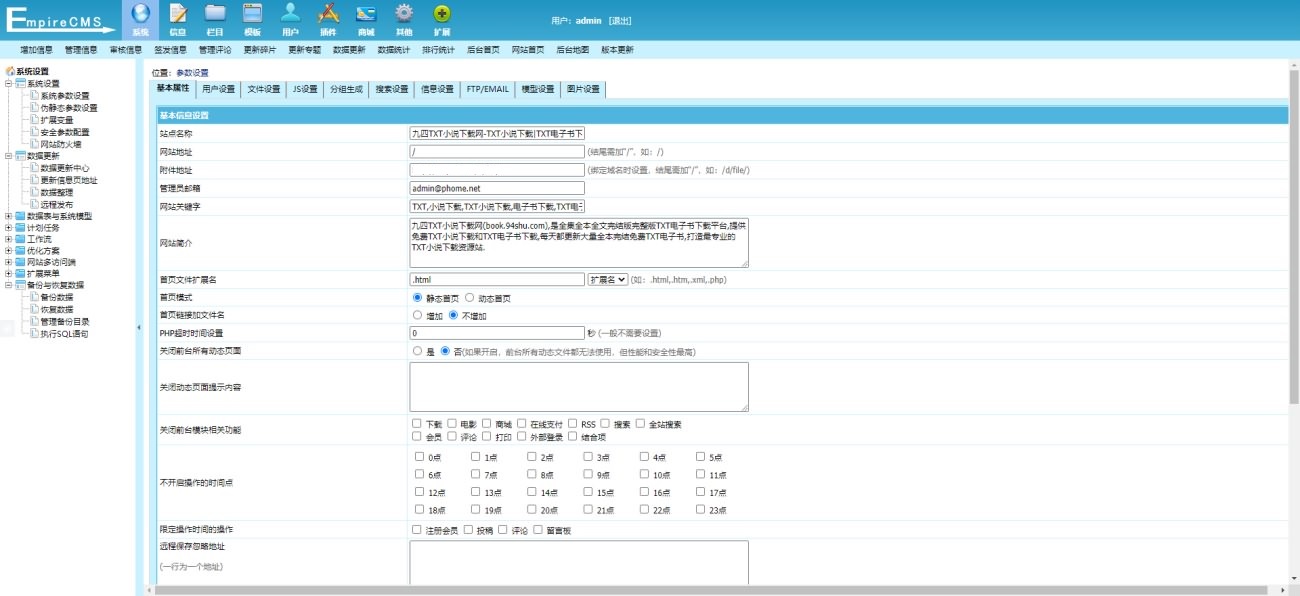Open the 扩展名 dropdown
The width and height of the screenshot is (1300, 596).
(x=608, y=280)
